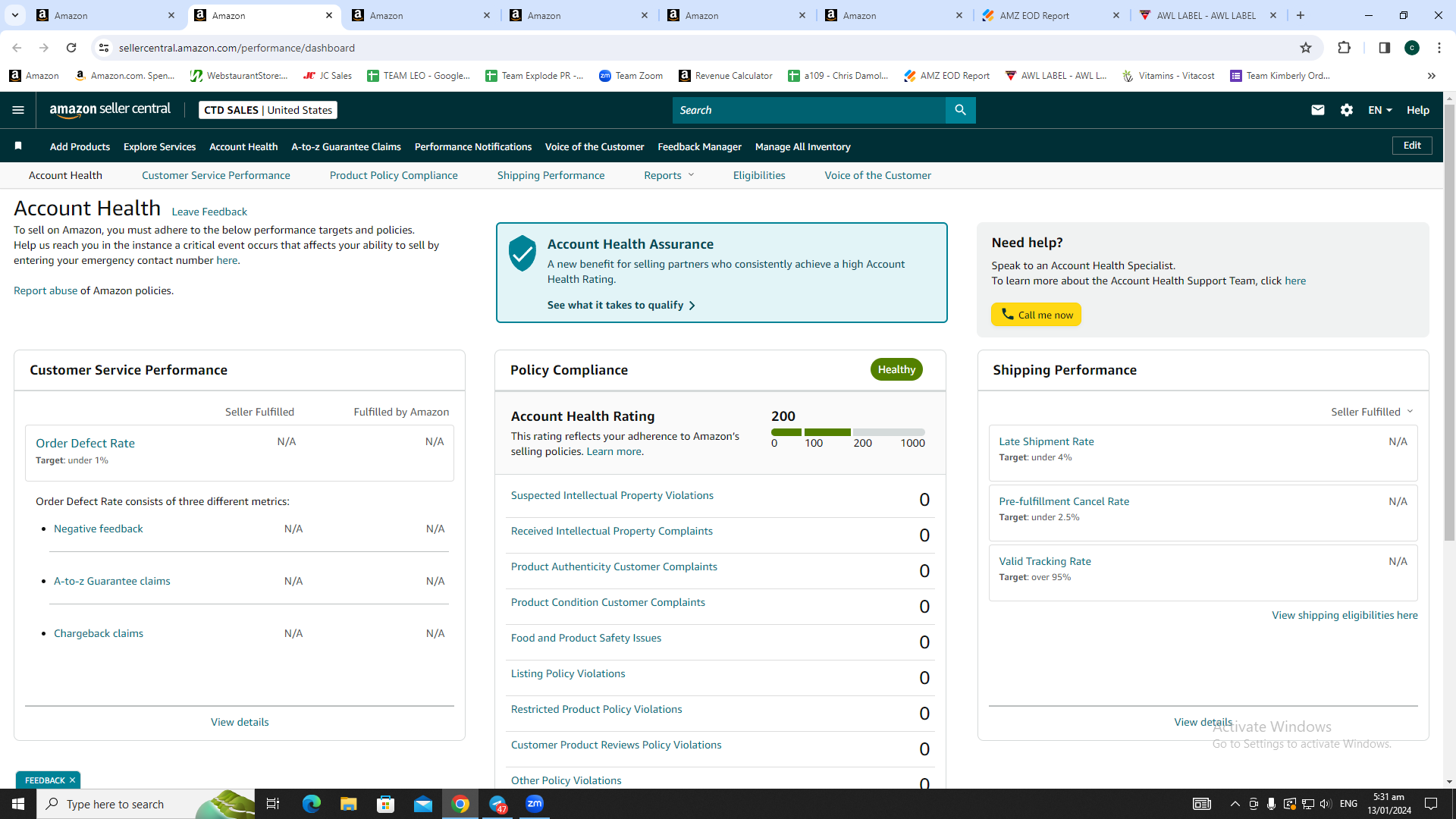
Task: Open the EN language dropdown
Action: [1379, 110]
